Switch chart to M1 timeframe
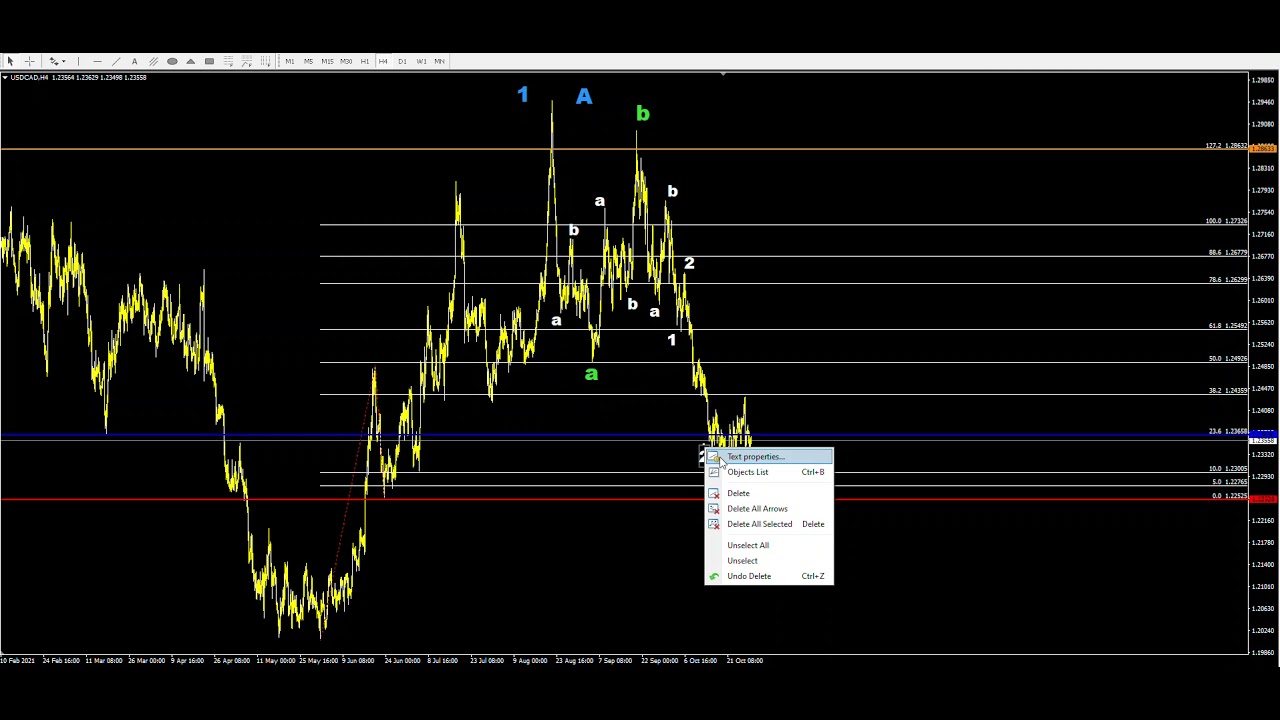Viewport: 1280px width, 720px height. tap(290, 61)
